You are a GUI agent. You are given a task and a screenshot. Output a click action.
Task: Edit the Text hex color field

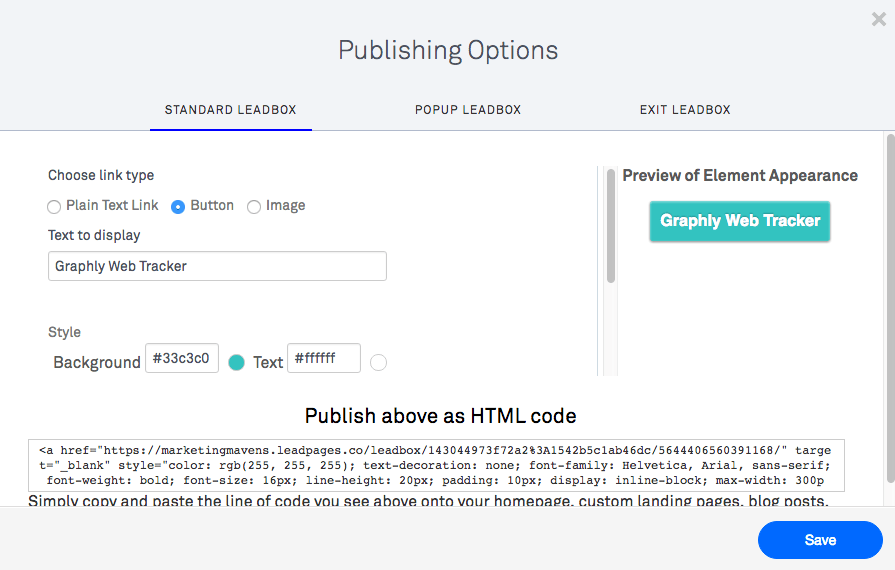324,358
